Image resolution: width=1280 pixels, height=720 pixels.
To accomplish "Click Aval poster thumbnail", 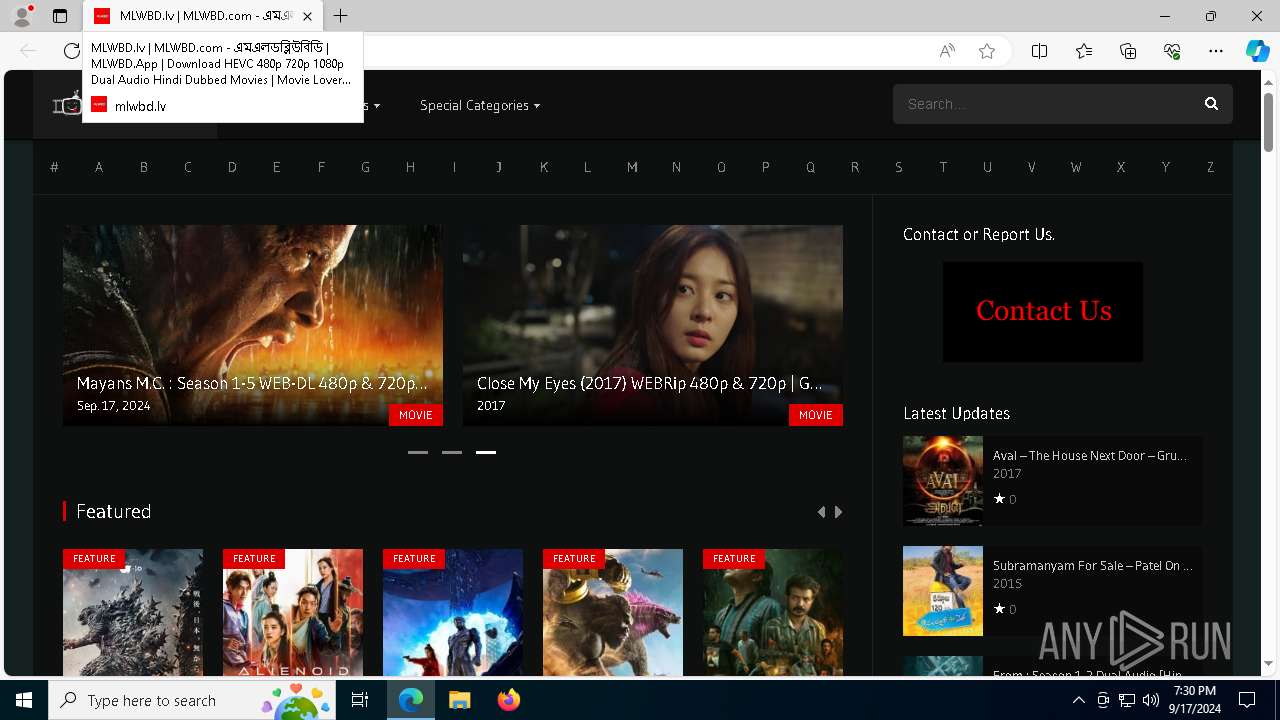I will [943, 481].
